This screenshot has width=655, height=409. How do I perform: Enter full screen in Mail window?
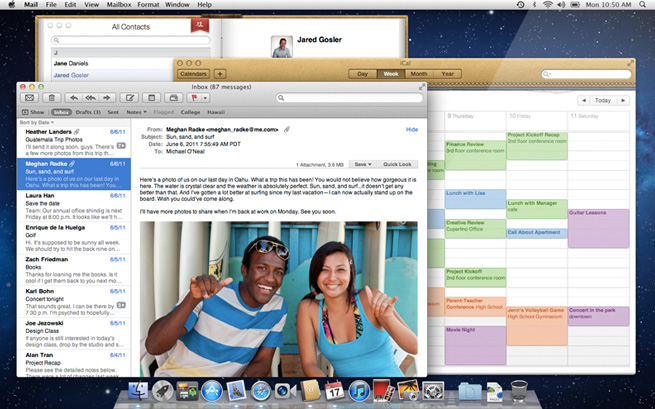[x=422, y=86]
